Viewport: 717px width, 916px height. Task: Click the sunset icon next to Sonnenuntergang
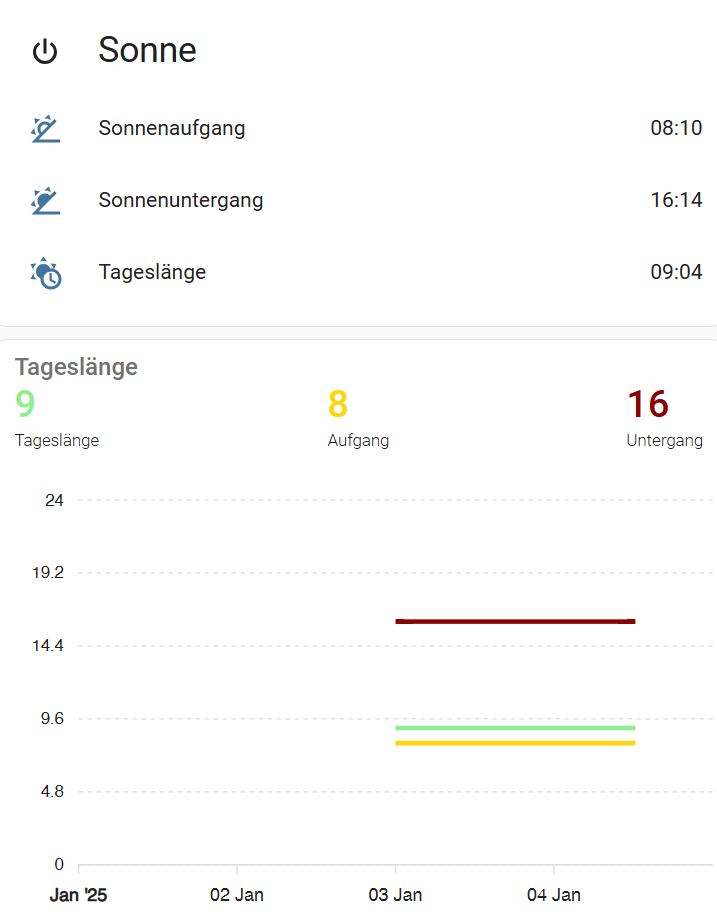click(x=45, y=201)
